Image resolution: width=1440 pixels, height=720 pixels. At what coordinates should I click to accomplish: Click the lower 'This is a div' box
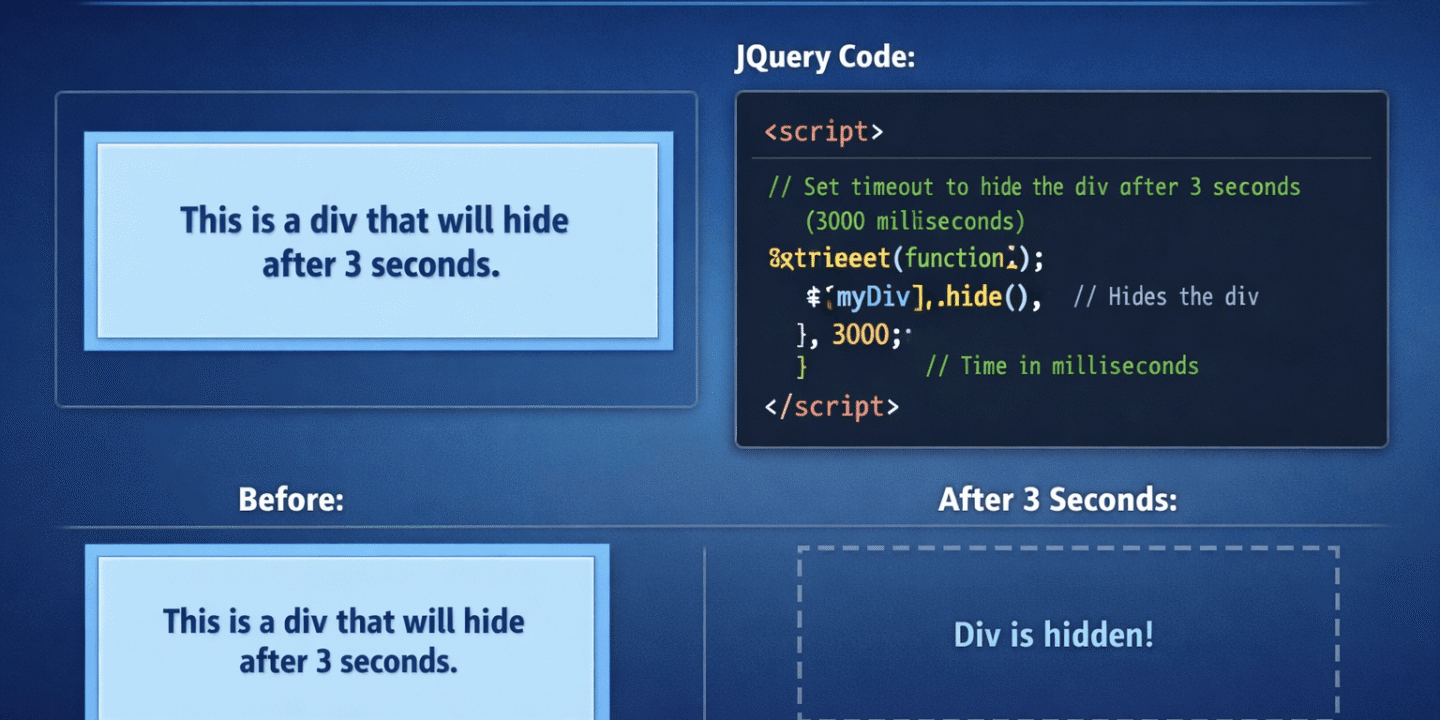tap(345, 640)
